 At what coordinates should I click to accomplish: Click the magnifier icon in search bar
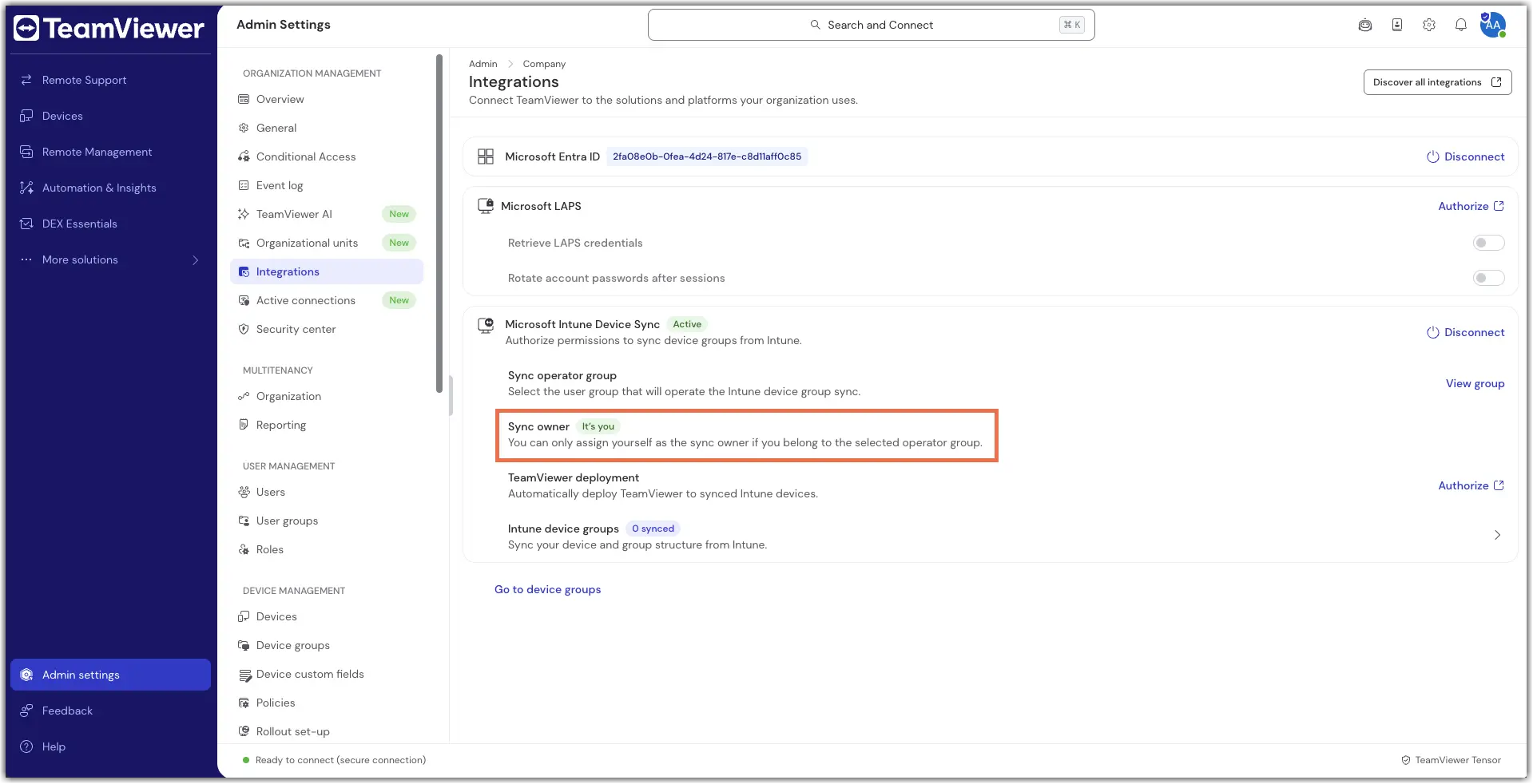click(816, 25)
